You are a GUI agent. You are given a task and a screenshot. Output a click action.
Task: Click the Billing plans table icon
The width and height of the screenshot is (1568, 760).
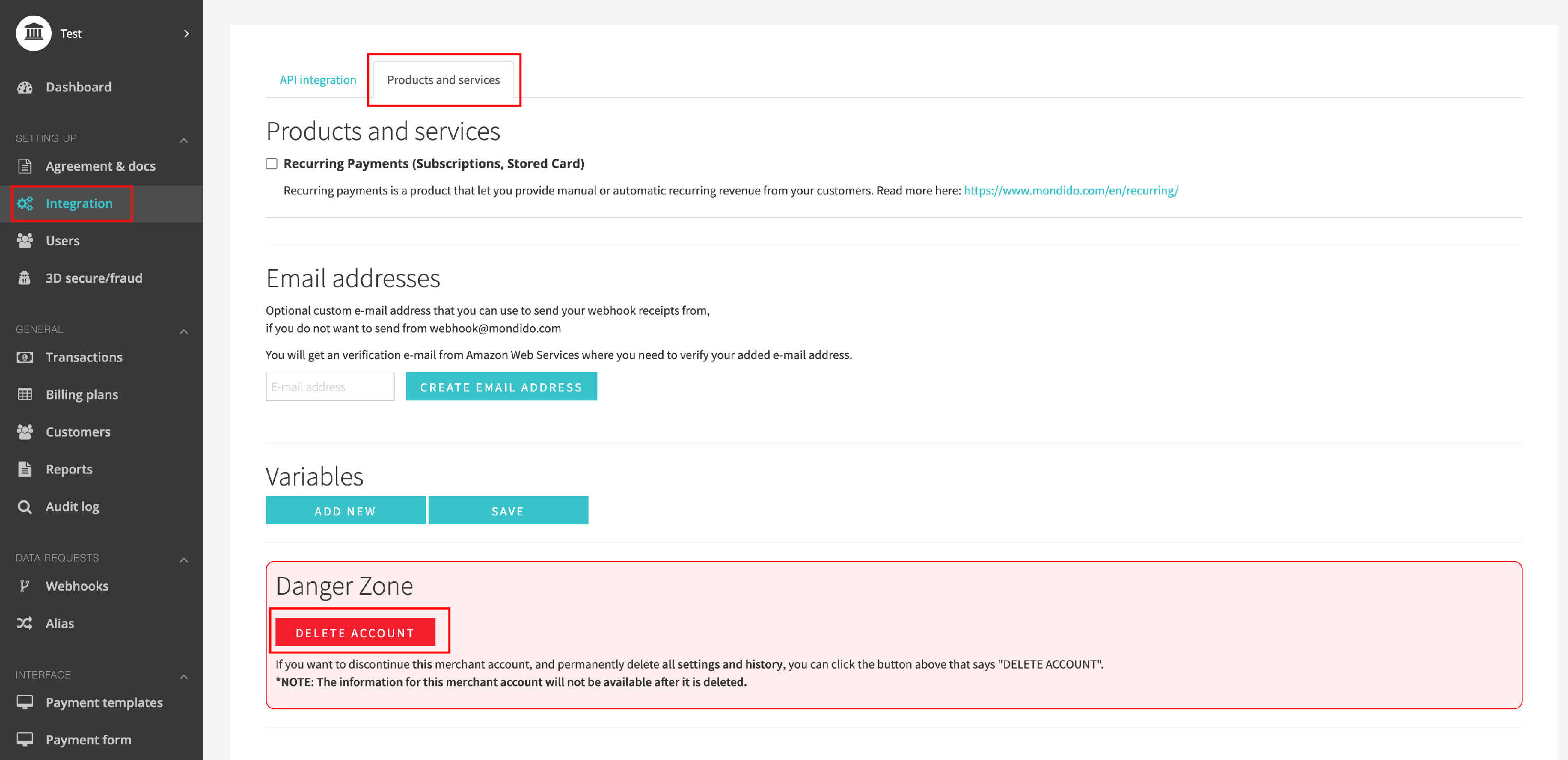[25, 394]
